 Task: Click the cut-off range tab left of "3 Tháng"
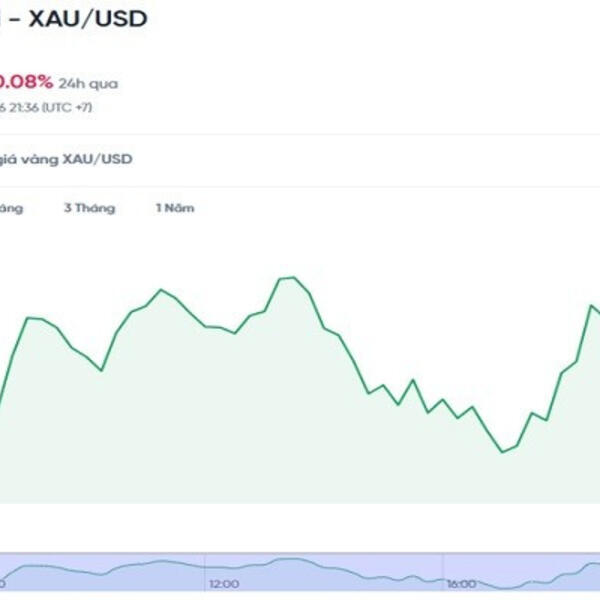[x=10, y=208]
